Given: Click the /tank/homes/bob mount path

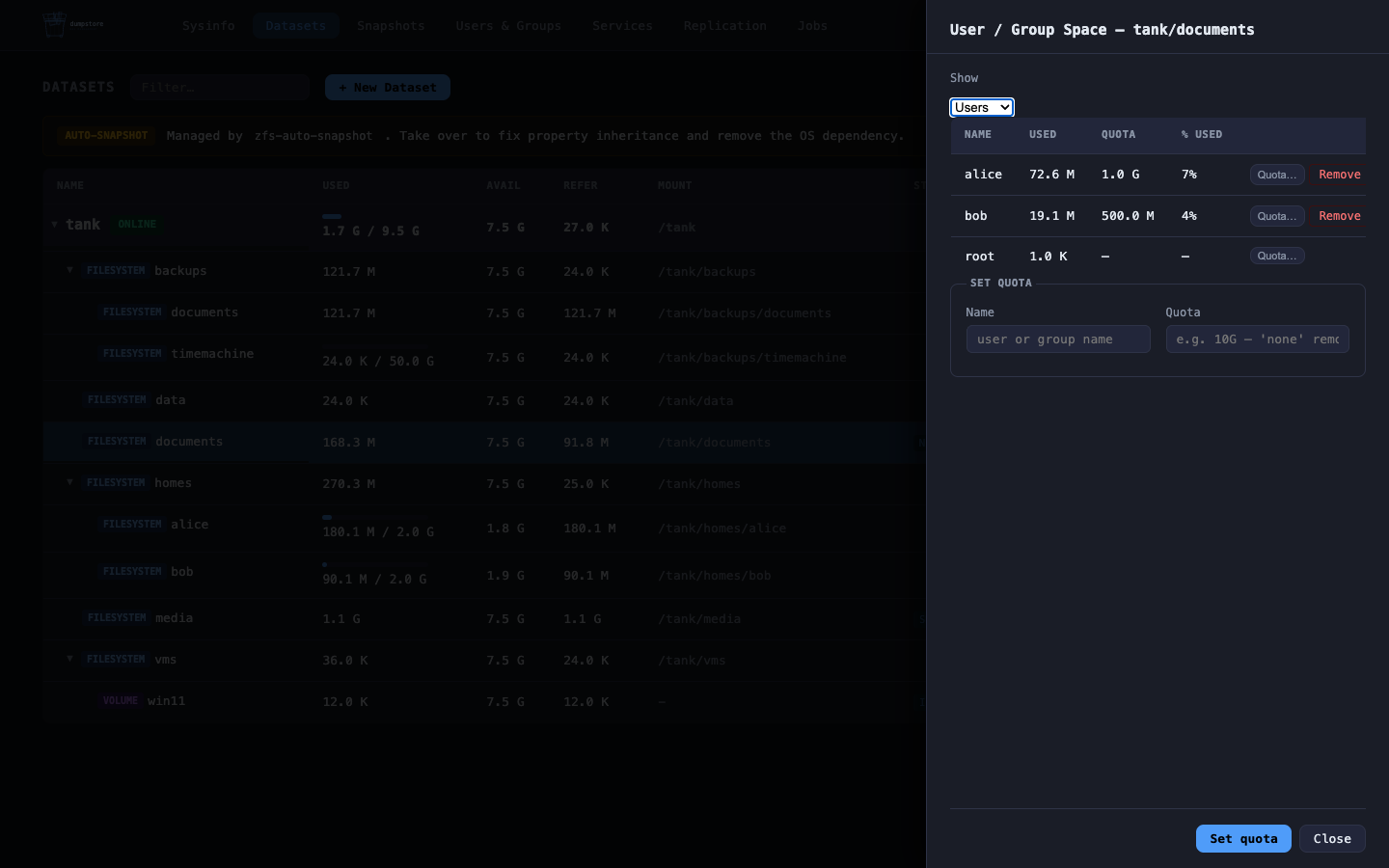Looking at the screenshot, I should coord(715,576).
